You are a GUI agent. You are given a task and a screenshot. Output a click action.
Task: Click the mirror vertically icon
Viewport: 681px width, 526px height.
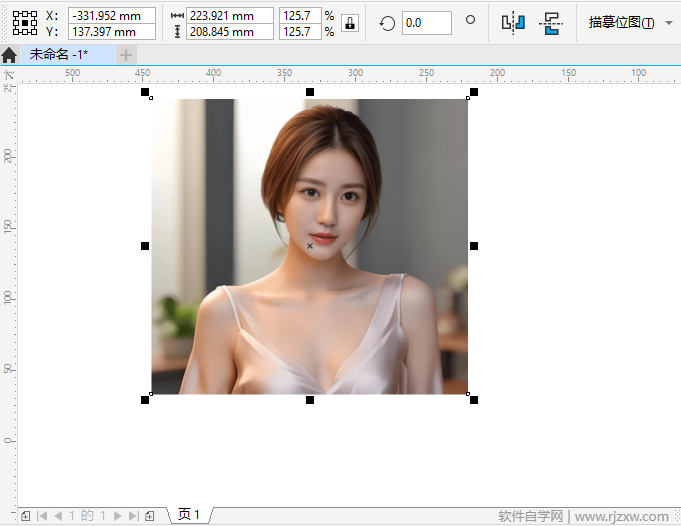pos(550,22)
